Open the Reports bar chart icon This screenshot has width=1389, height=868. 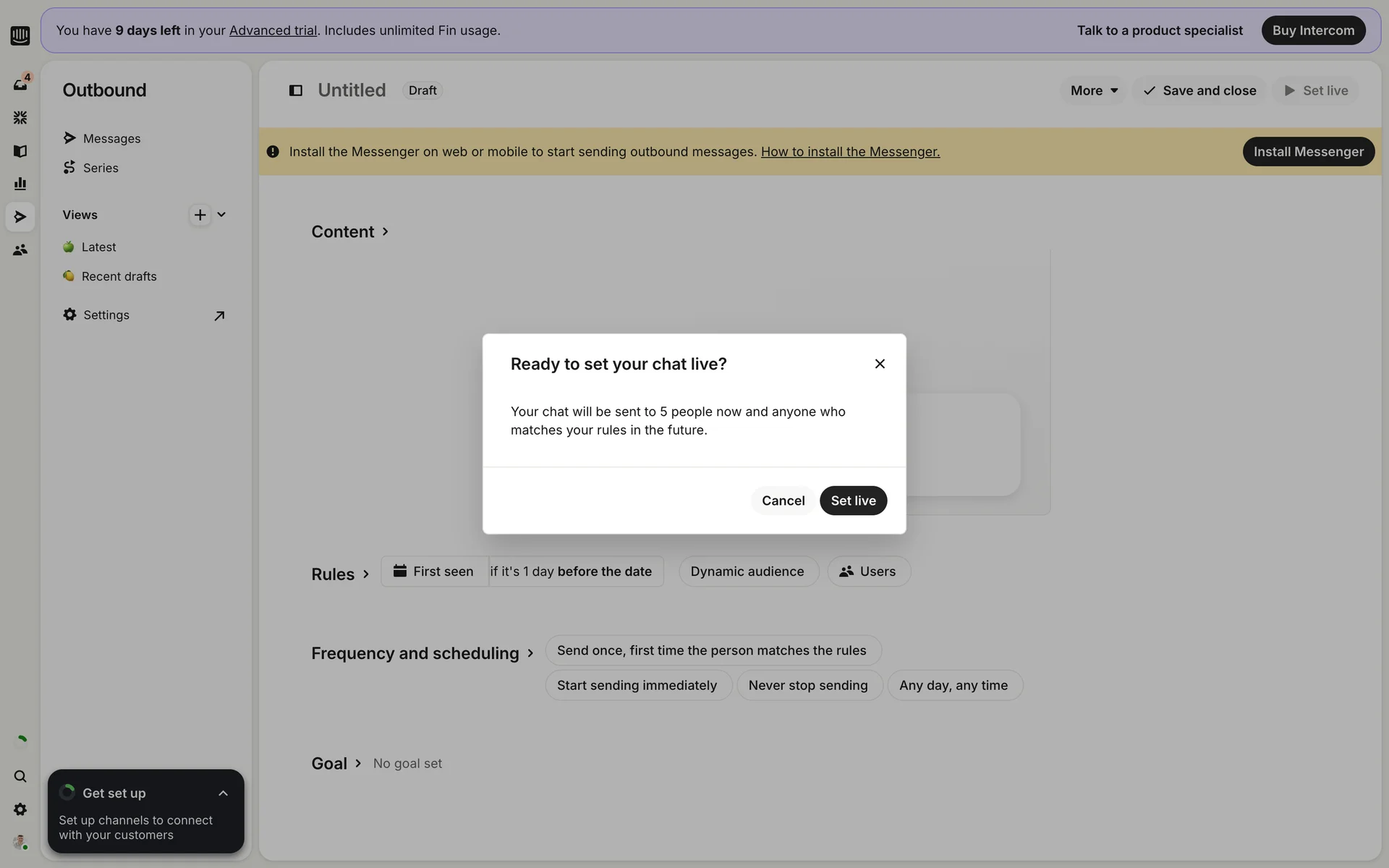coord(20,184)
